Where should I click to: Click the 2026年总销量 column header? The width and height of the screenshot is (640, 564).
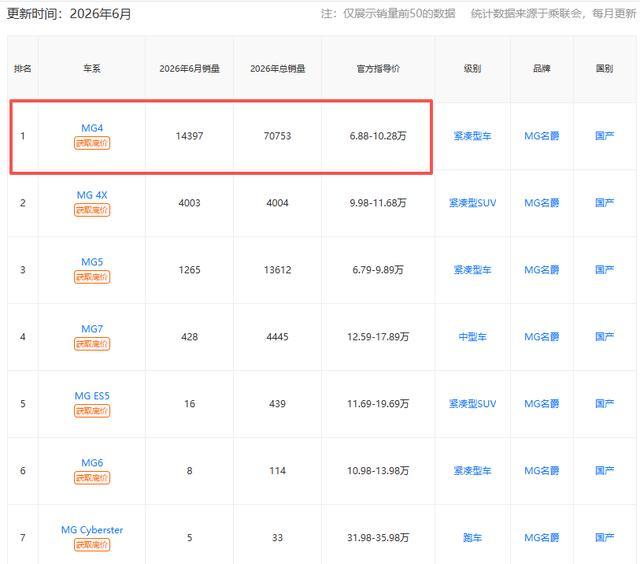[278, 69]
